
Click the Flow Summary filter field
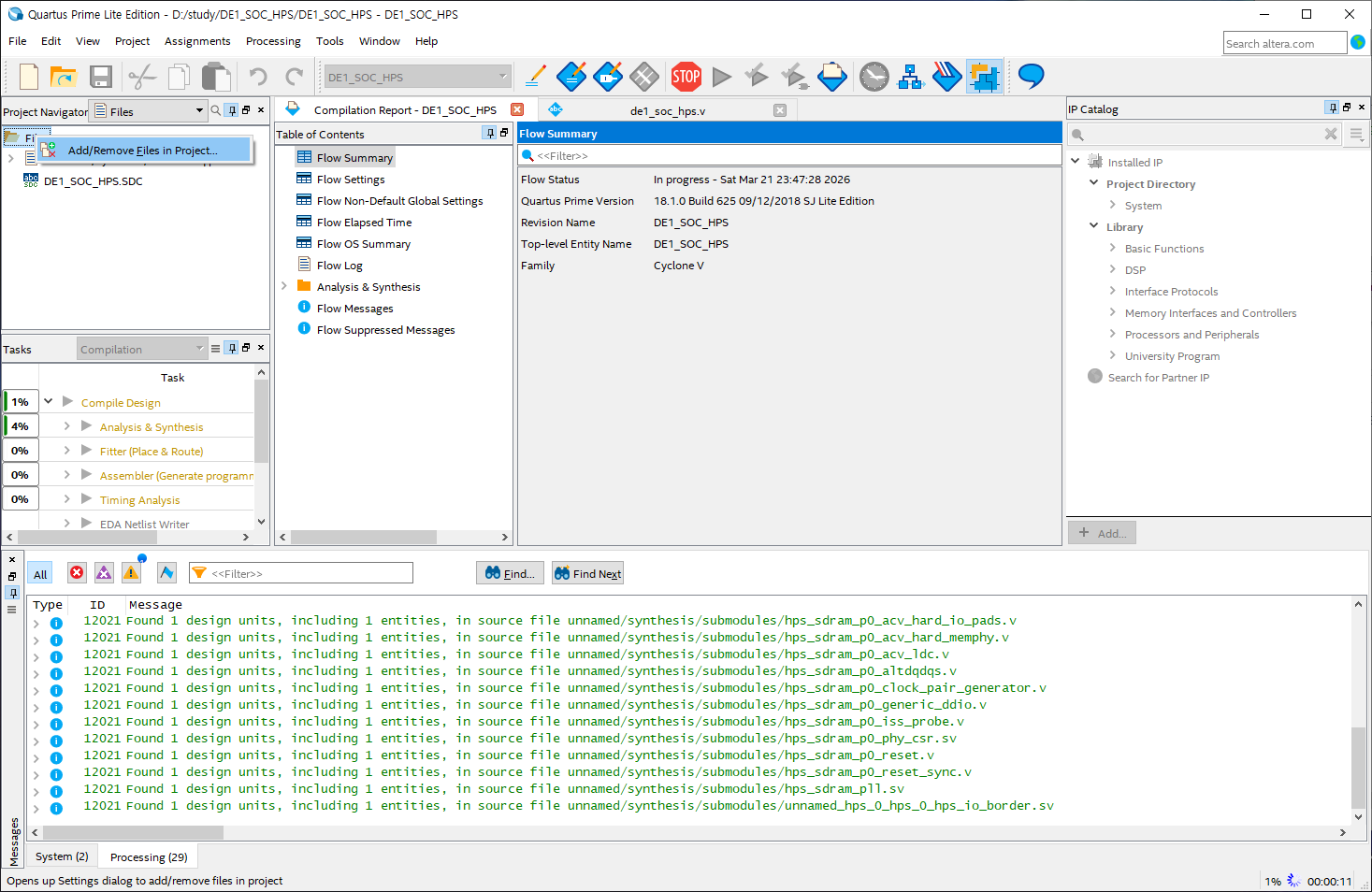790,155
